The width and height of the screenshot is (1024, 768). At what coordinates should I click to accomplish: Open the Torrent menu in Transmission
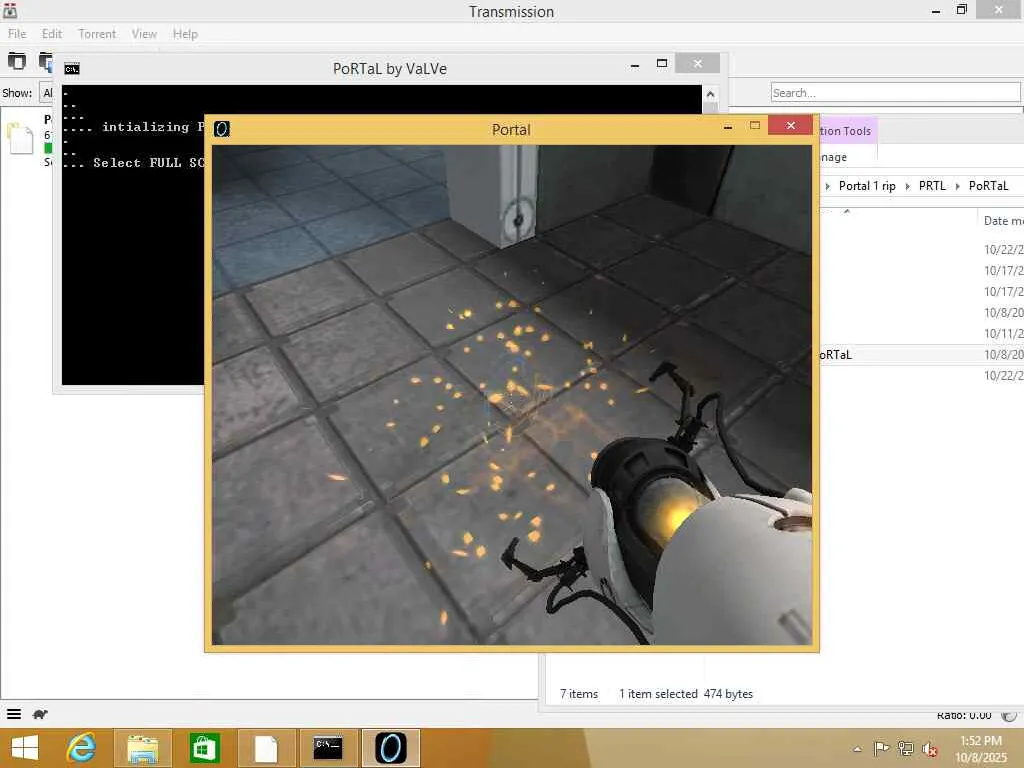97,34
